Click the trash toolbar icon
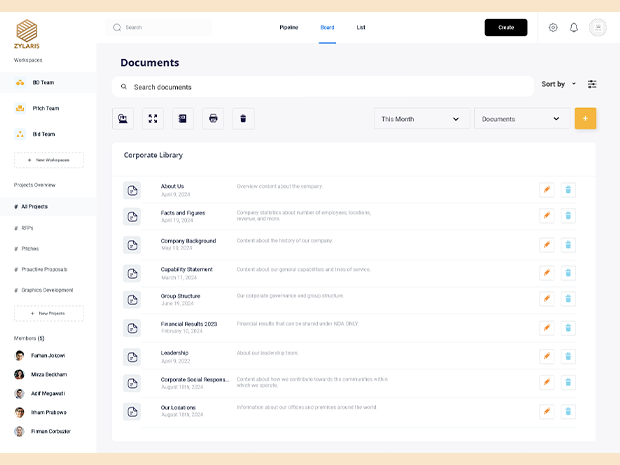The width and height of the screenshot is (620, 465). (x=243, y=119)
